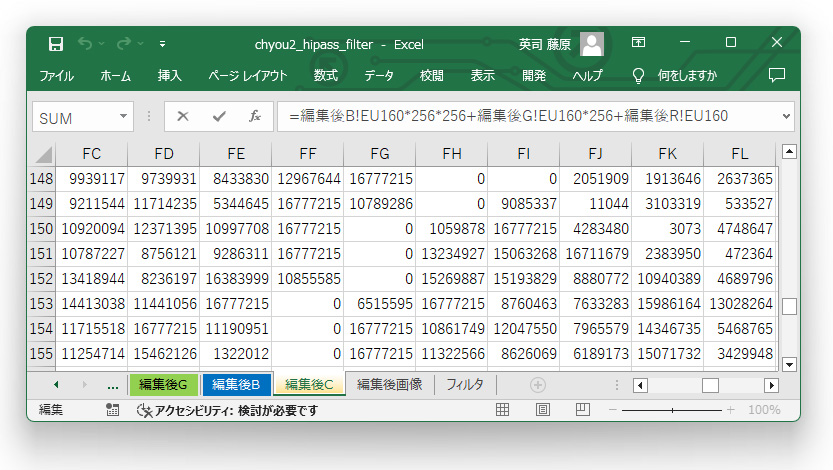Click the Undo arrow icon
The width and height of the screenshot is (833, 470).
(x=85, y=44)
